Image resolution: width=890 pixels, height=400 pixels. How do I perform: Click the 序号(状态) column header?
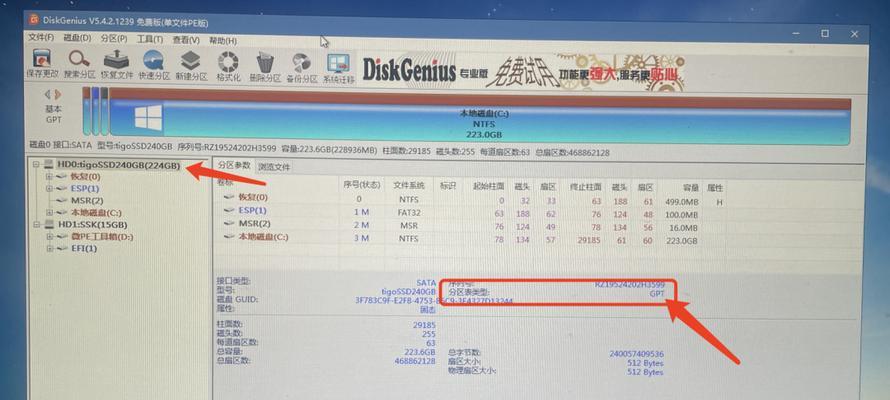[x=362, y=186]
